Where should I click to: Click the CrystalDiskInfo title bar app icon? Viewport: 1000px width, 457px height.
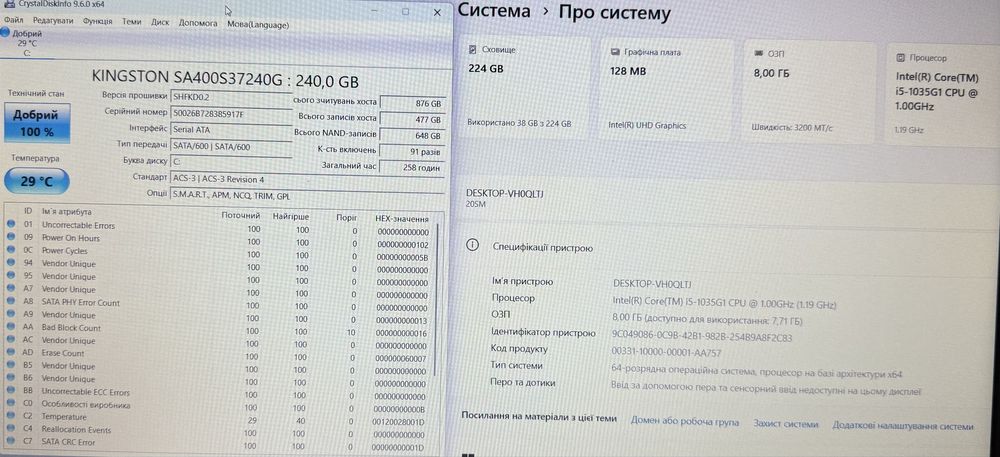(8, 4)
